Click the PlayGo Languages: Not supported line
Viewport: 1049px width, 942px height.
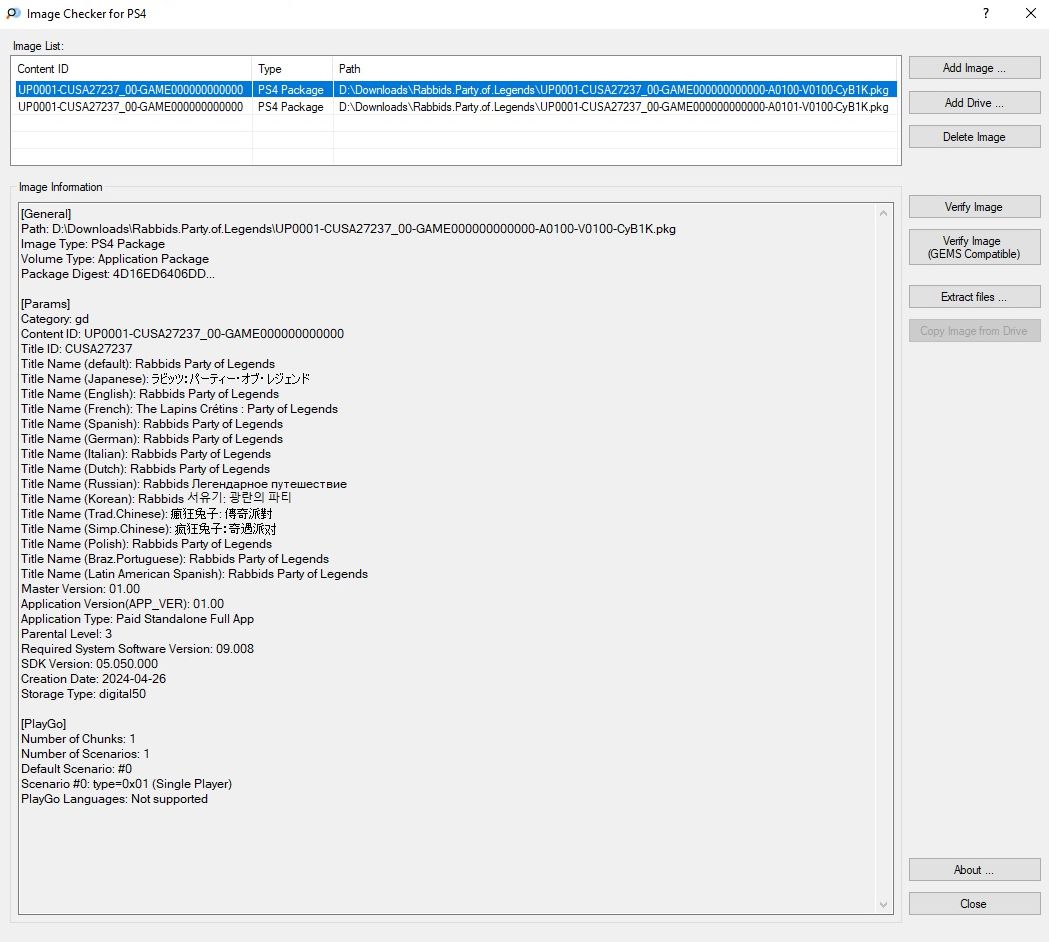click(114, 799)
